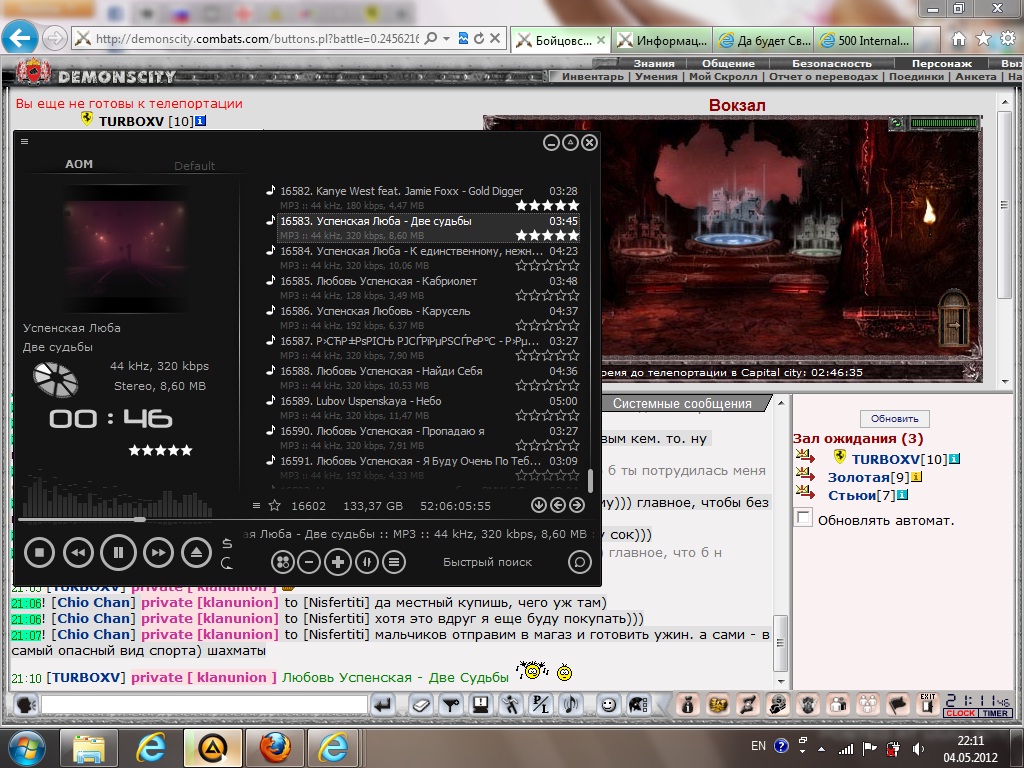Open the Мой Скролл link
Screen dimensions: 1024x768
pyautogui.click(x=723, y=76)
